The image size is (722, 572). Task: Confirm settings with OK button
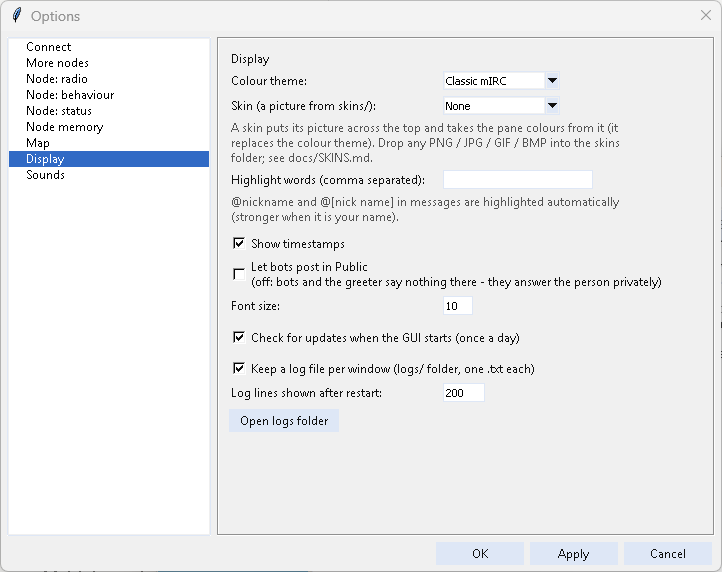480,554
